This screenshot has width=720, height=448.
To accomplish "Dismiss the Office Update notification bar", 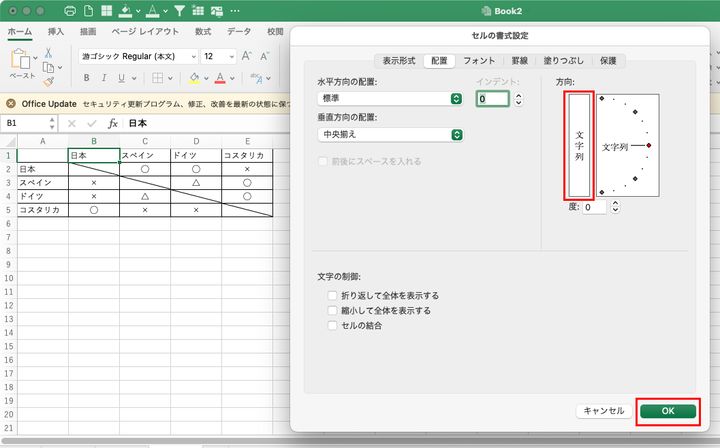I will pyautogui.click(x=11, y=103).
